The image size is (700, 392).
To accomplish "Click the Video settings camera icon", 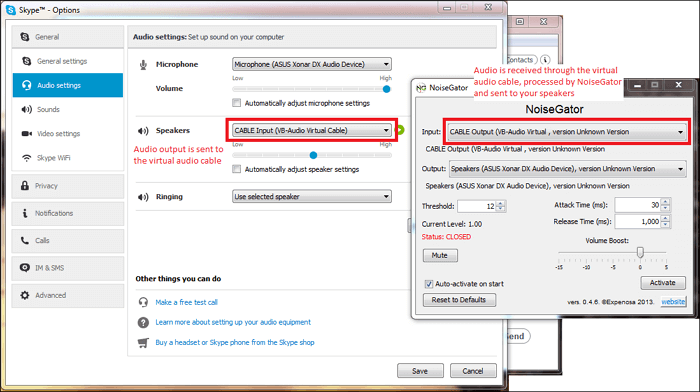I will [x=27, y=133].
